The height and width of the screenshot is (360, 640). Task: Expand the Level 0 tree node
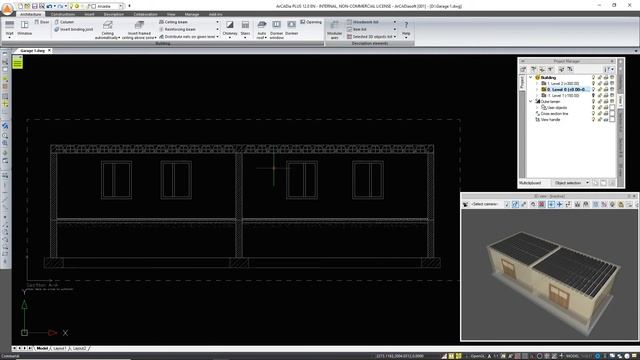coord(537,89)
